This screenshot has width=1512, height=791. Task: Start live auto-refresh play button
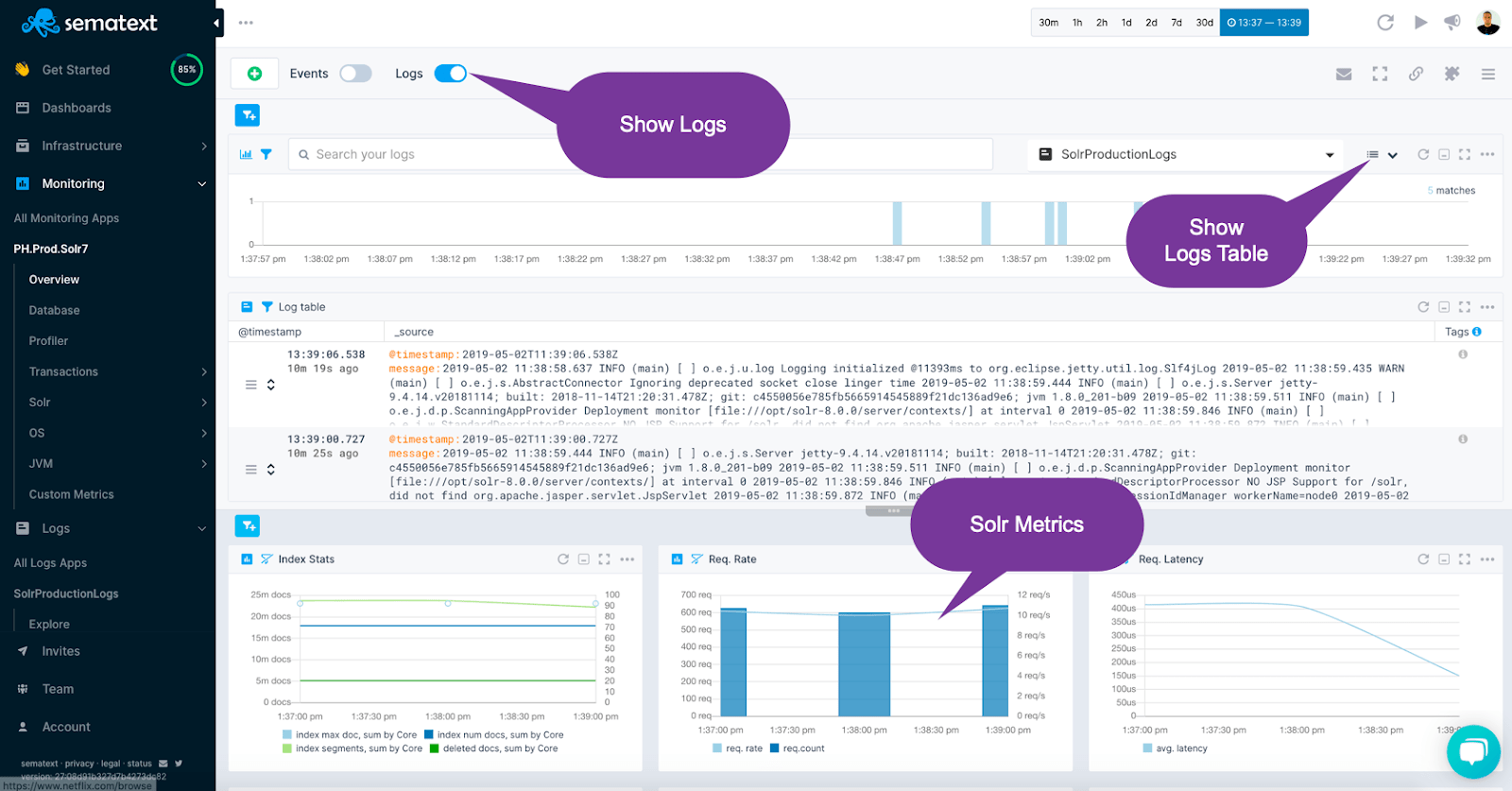(1420, 23)
